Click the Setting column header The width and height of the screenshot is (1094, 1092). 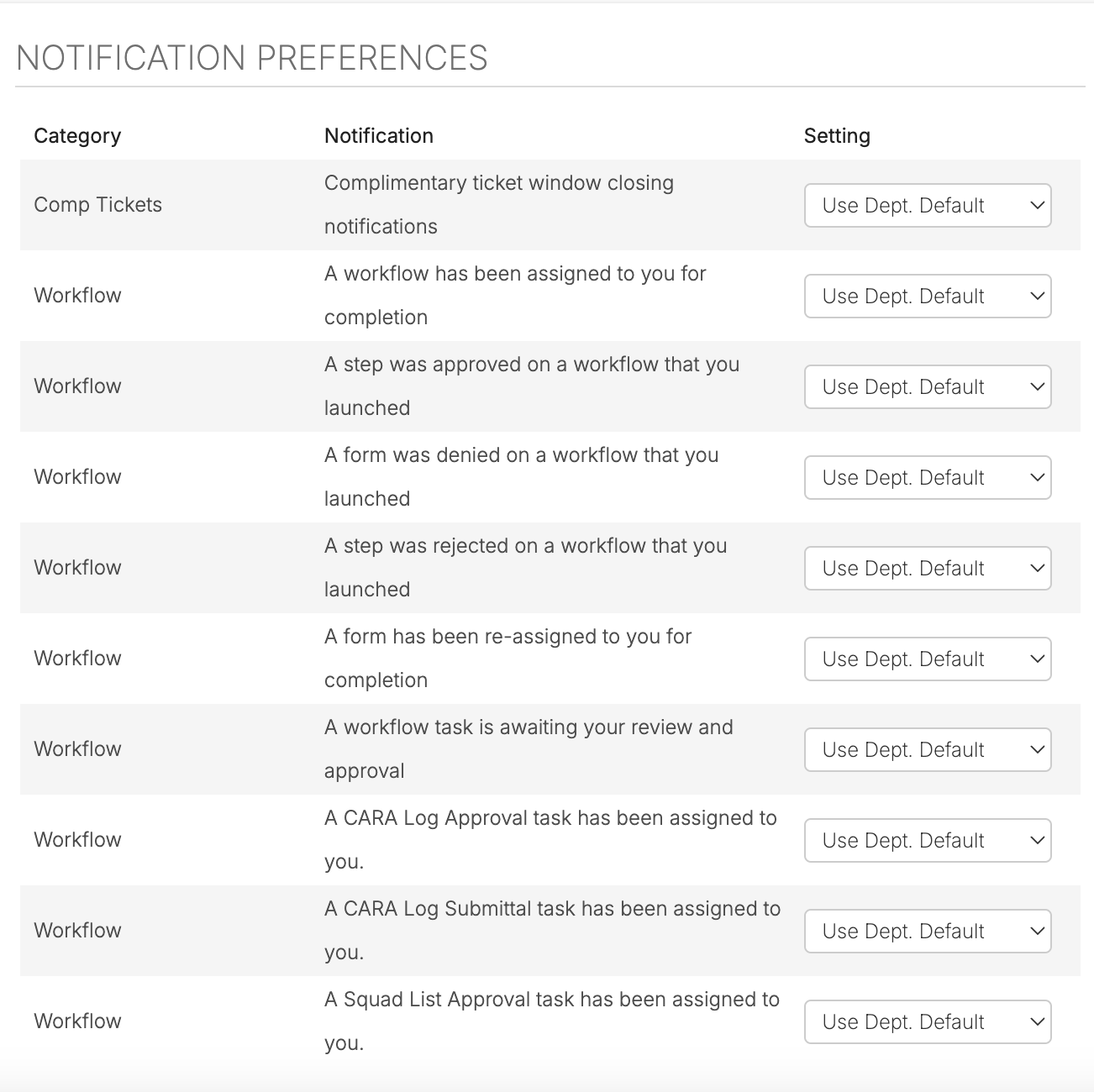(837, 136)
